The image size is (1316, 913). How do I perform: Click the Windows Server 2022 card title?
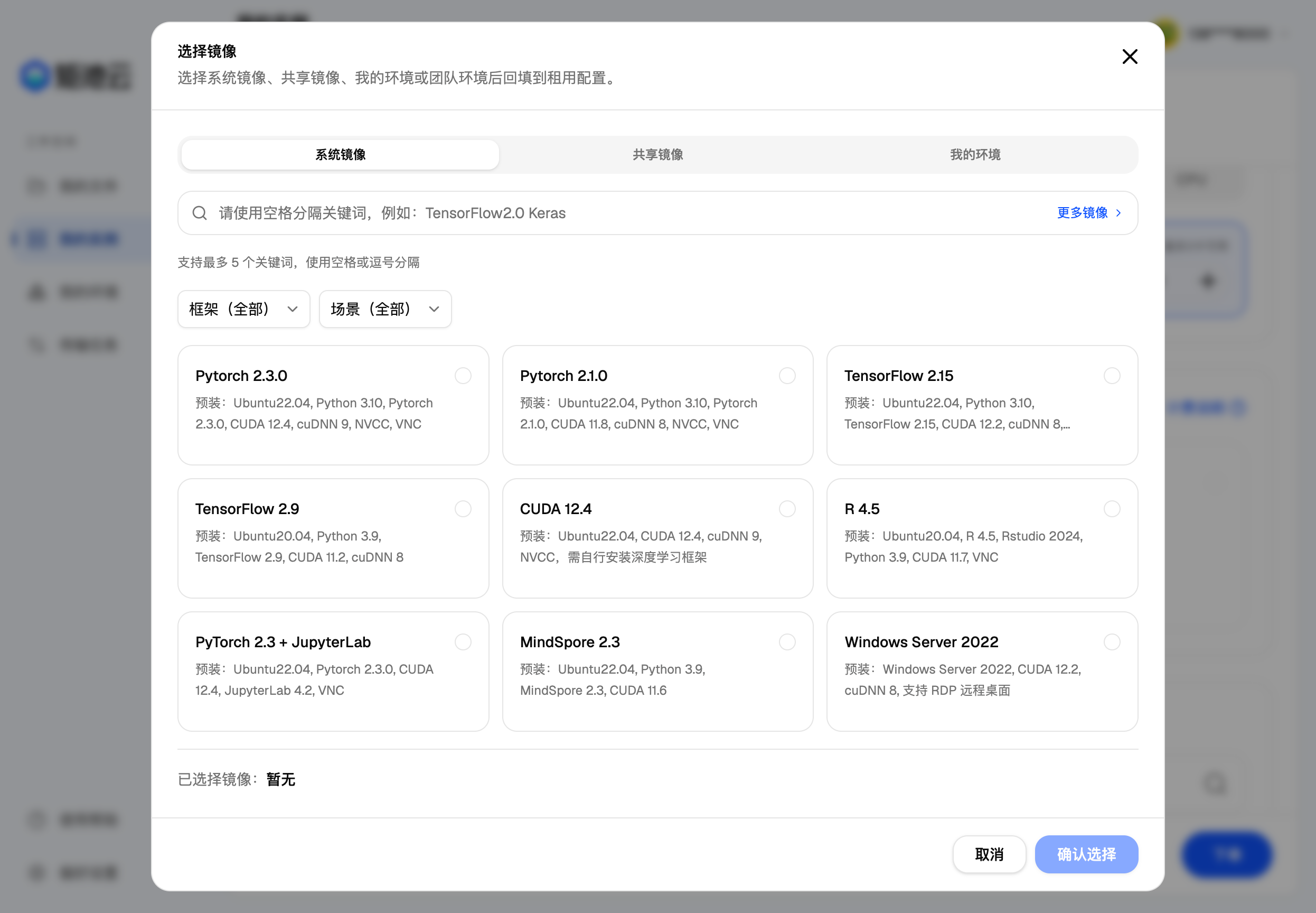click(x=922, y=642)
